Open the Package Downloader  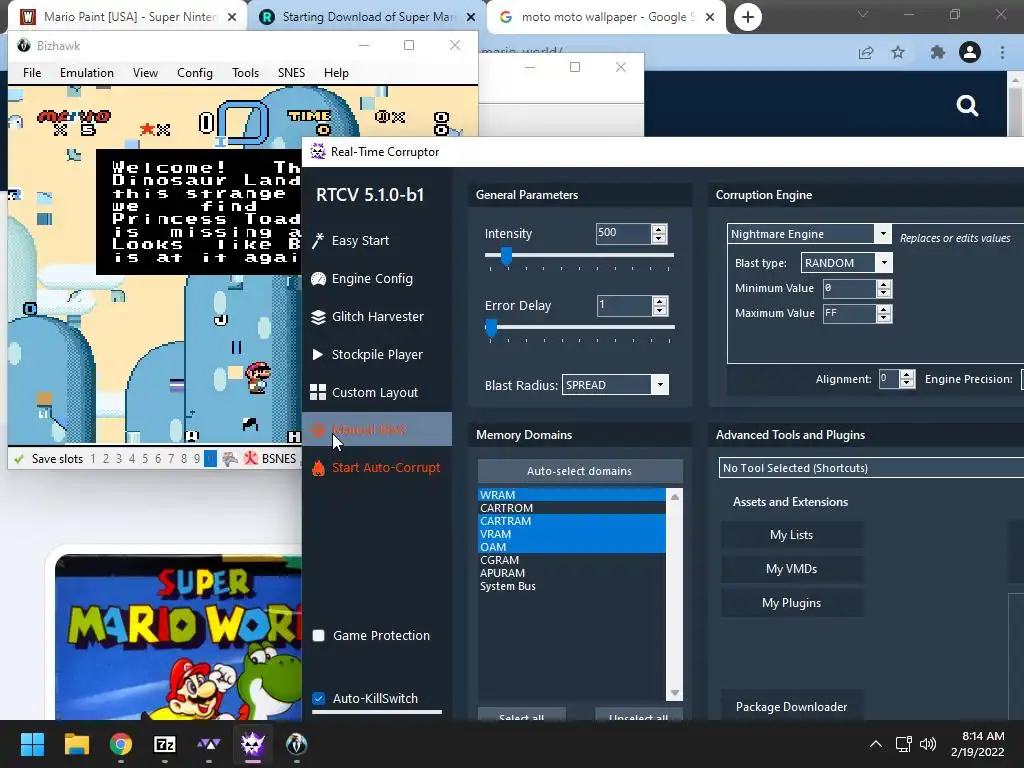pyautogui.click(x=792, y=707)
